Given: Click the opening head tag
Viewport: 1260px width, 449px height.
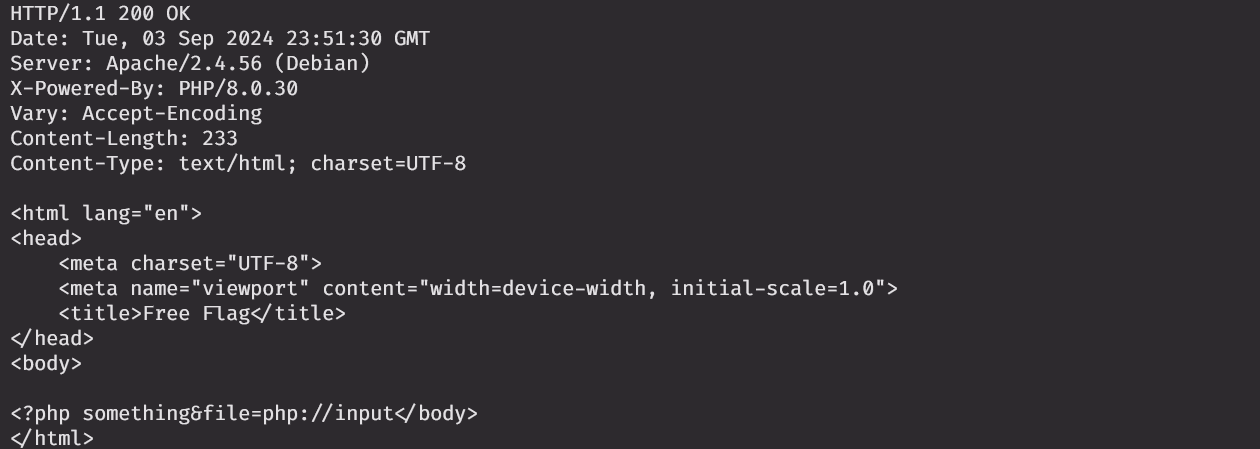Looking at the screenshot, I should (x=46, y=239).
